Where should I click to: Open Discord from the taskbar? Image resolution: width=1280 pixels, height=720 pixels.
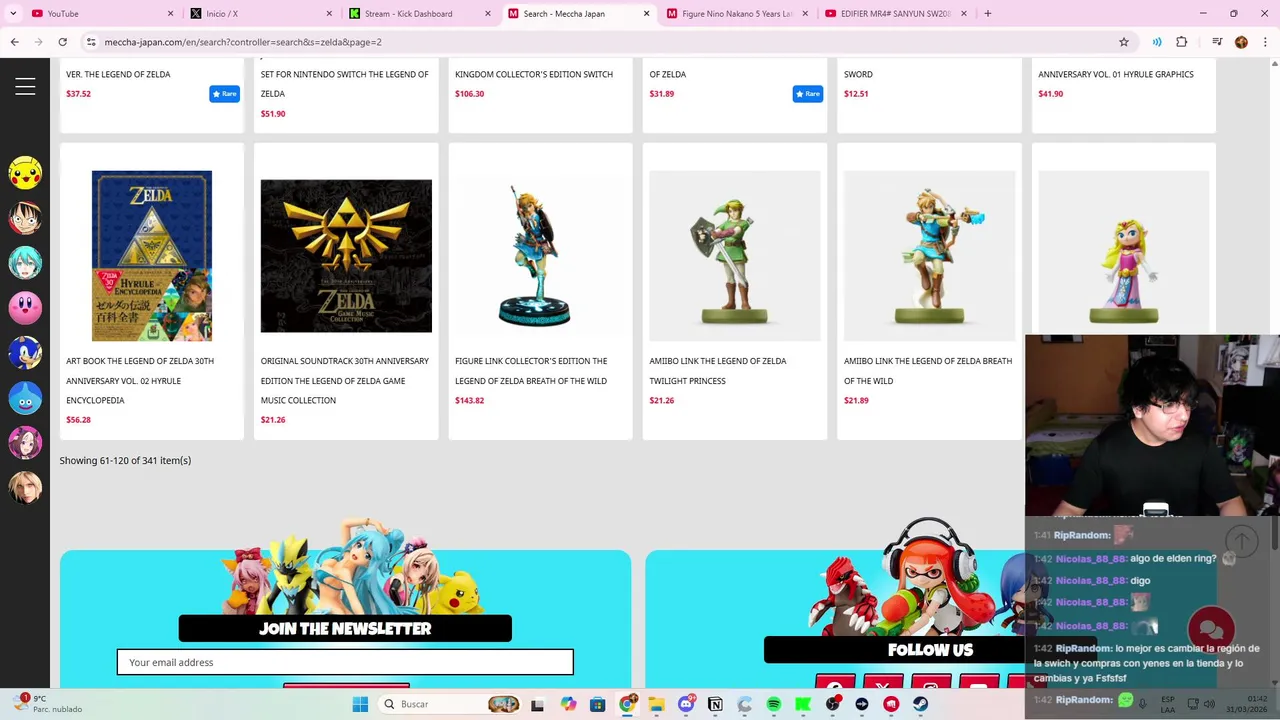[x=686, y=704]
